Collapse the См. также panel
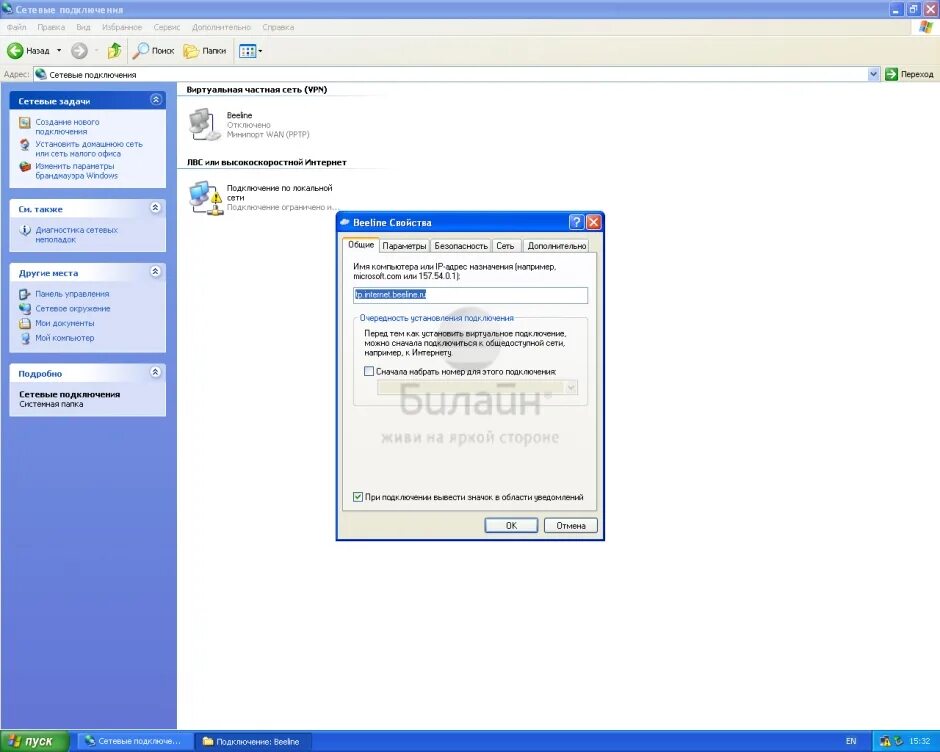940x752 pixels. pyautogui.click(x=155, y=207)
